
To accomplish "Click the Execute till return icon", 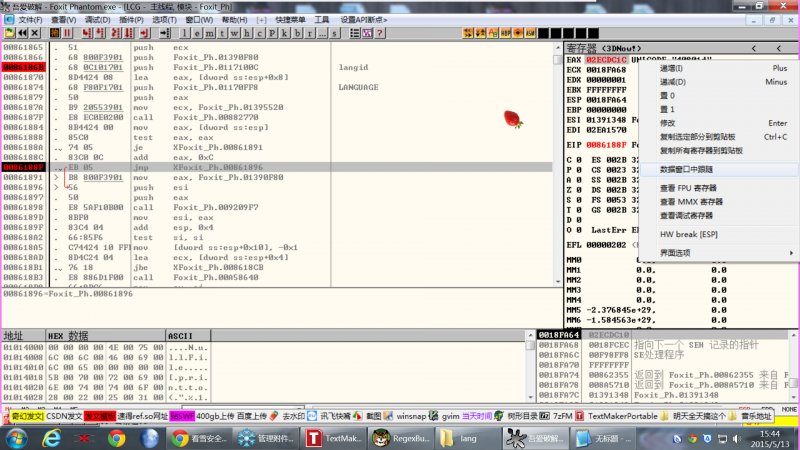I will coord(145,33).
